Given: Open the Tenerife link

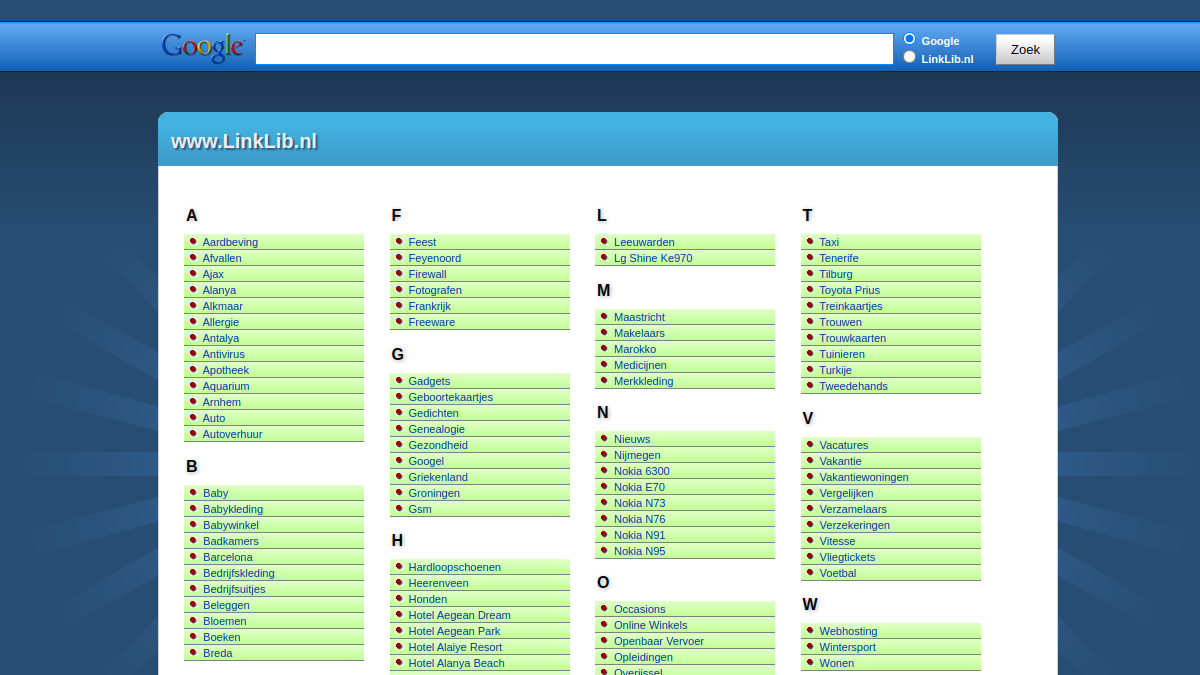Looking at the screenshot, I should (x=839, y=258).
